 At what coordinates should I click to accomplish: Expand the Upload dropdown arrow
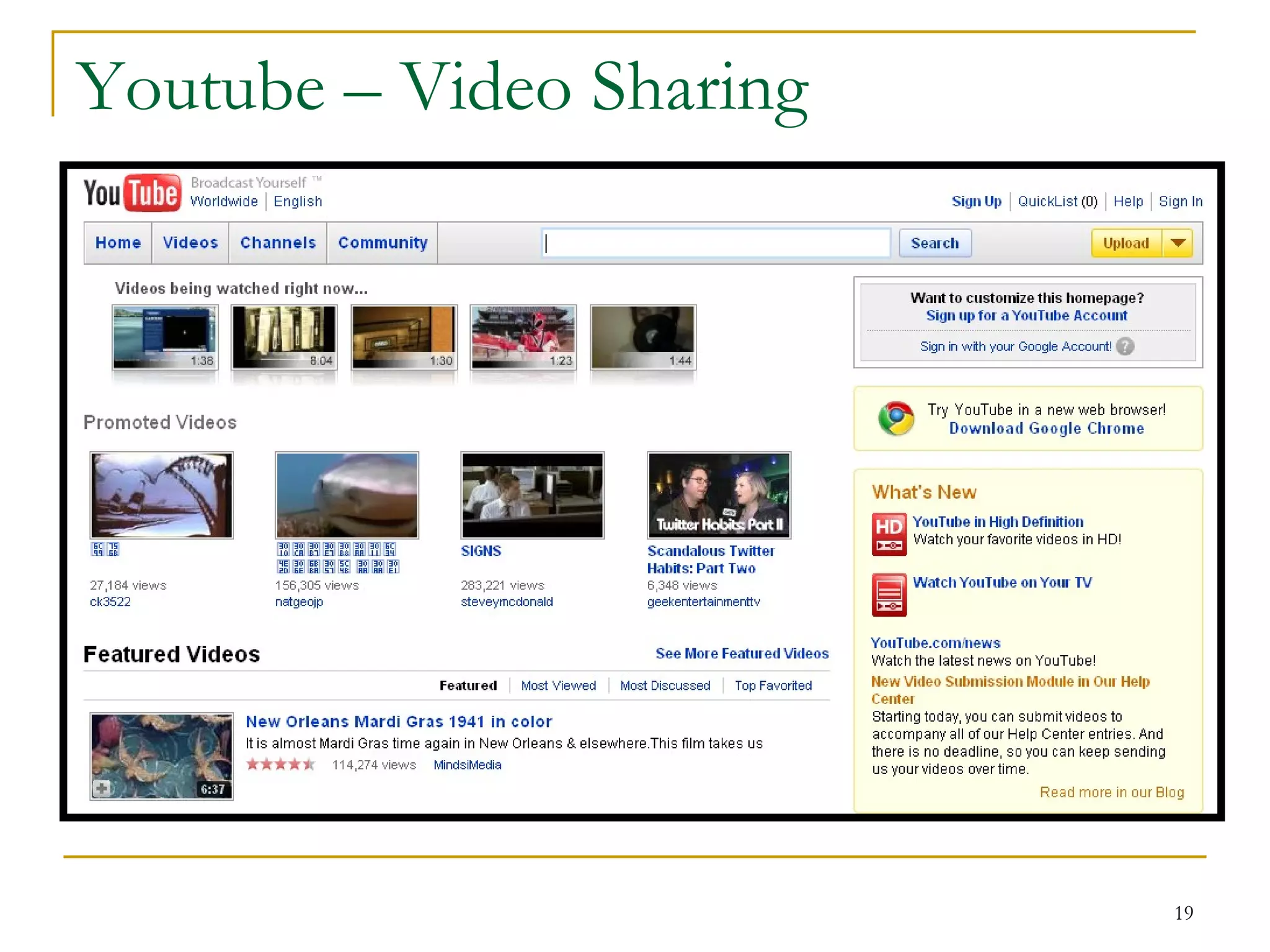tap(1178, 243)
